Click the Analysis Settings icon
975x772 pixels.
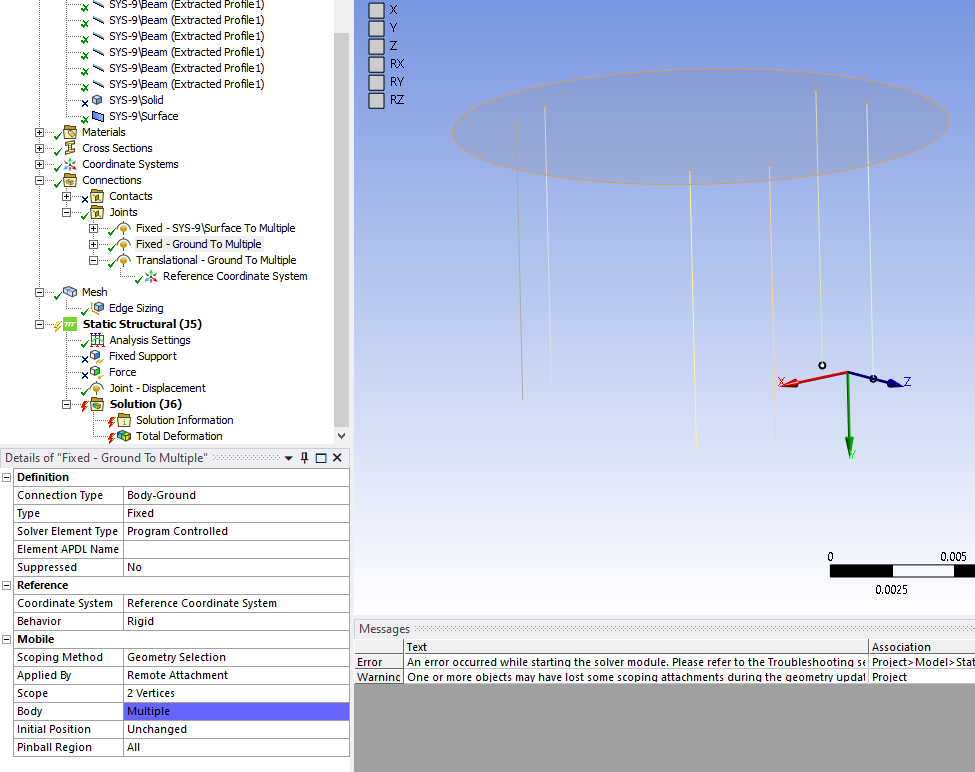tap(97, 340)
